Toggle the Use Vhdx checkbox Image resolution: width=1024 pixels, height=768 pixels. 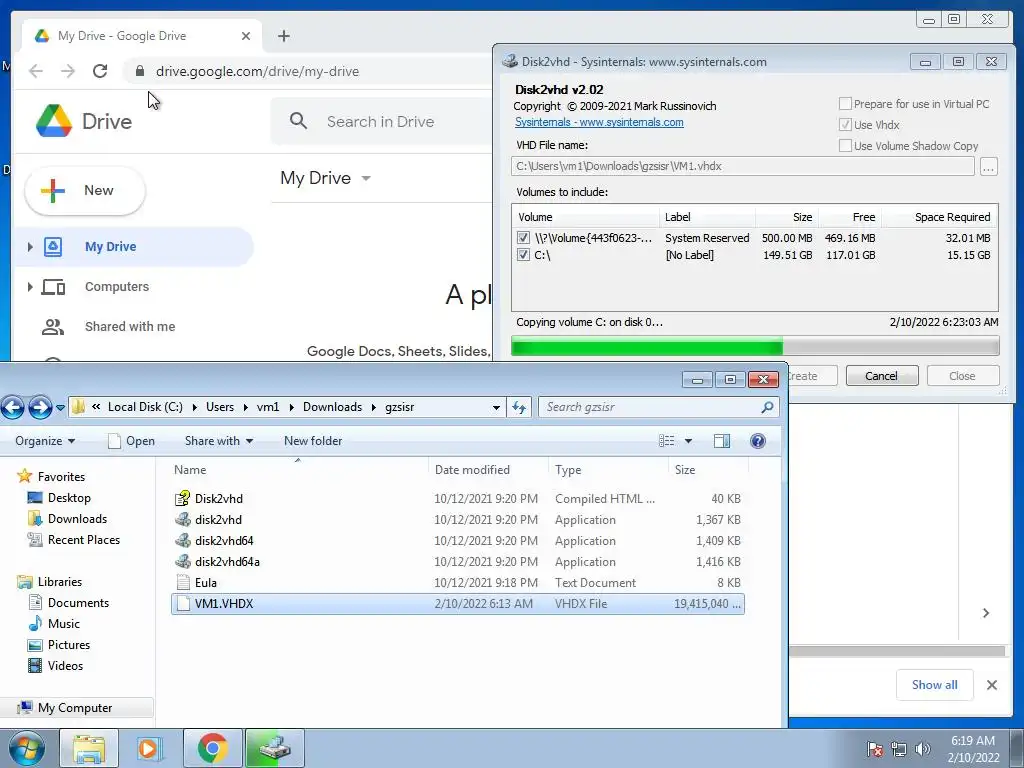(x=845, y=125)
